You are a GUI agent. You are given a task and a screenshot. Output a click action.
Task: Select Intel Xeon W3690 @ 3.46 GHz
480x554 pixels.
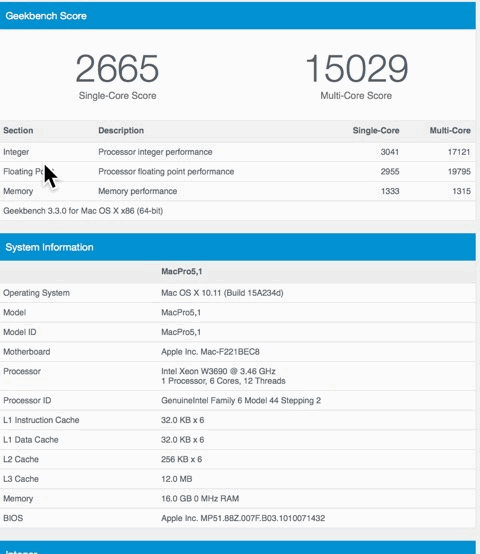pos(218,371)
